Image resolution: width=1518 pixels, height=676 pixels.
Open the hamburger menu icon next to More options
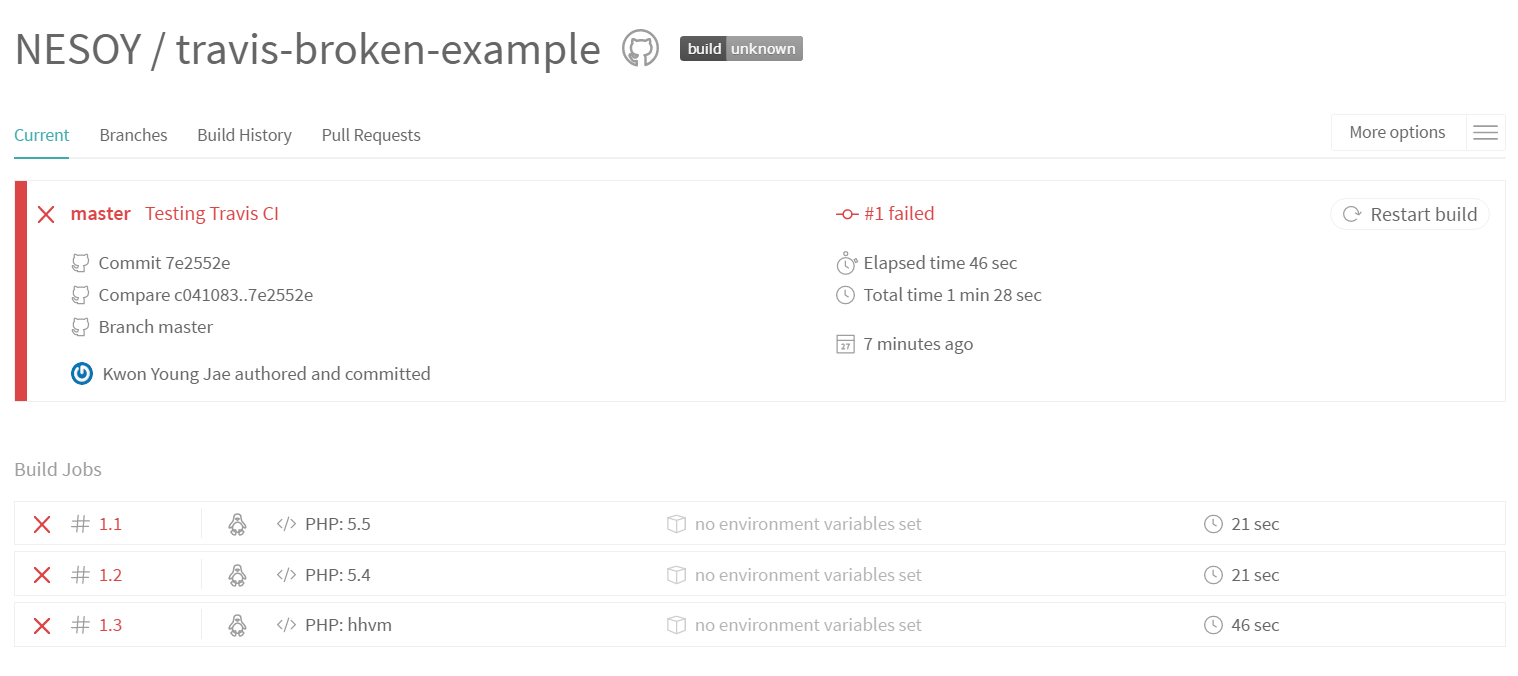tap(1485, 132)
